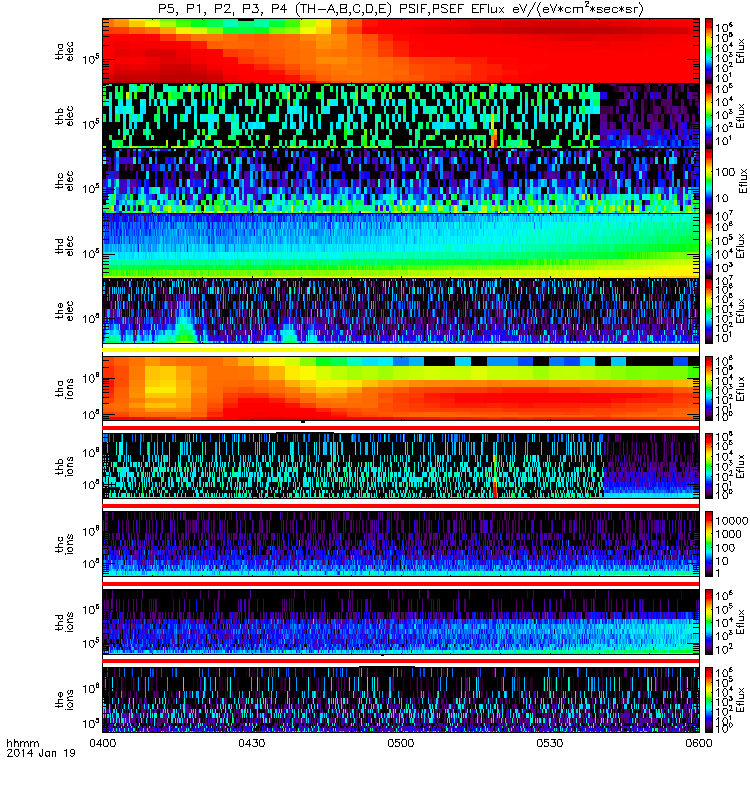Click the Eflux label beside tha elec color bar
This screenshot has width=750, height=800.
(x=742, y=51)
